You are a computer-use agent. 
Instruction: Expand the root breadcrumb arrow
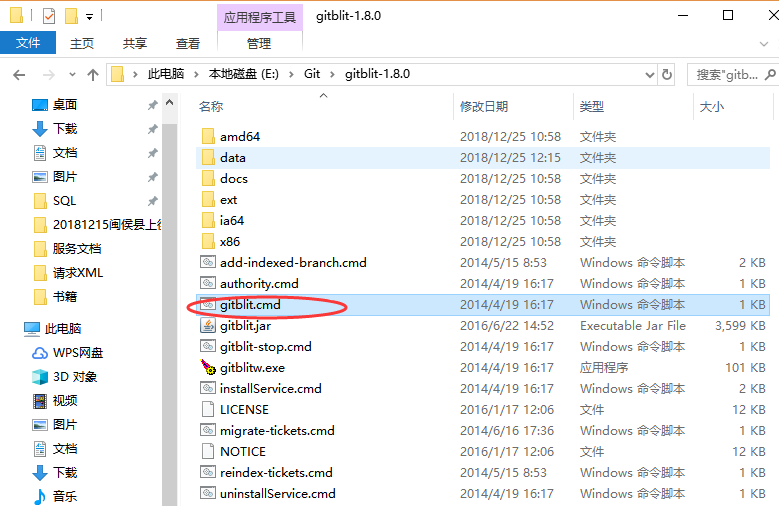tap(135, 75)
